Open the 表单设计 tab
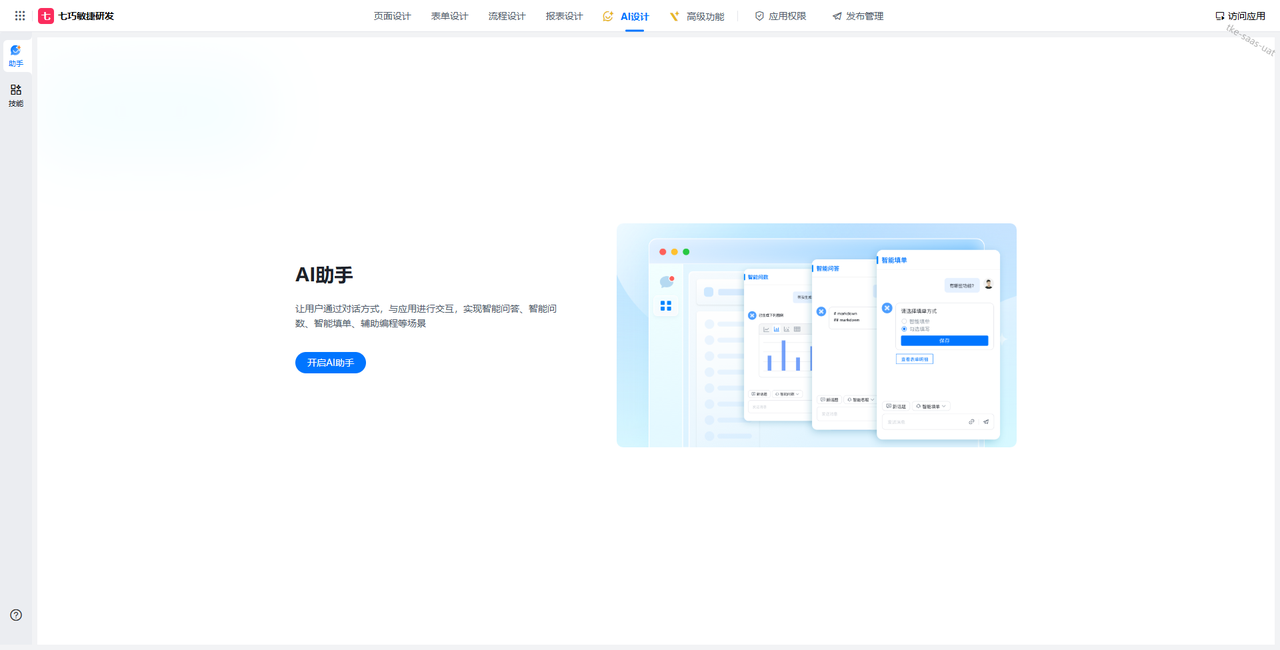The image size is (1280, 650). click(x=449, y=16)
